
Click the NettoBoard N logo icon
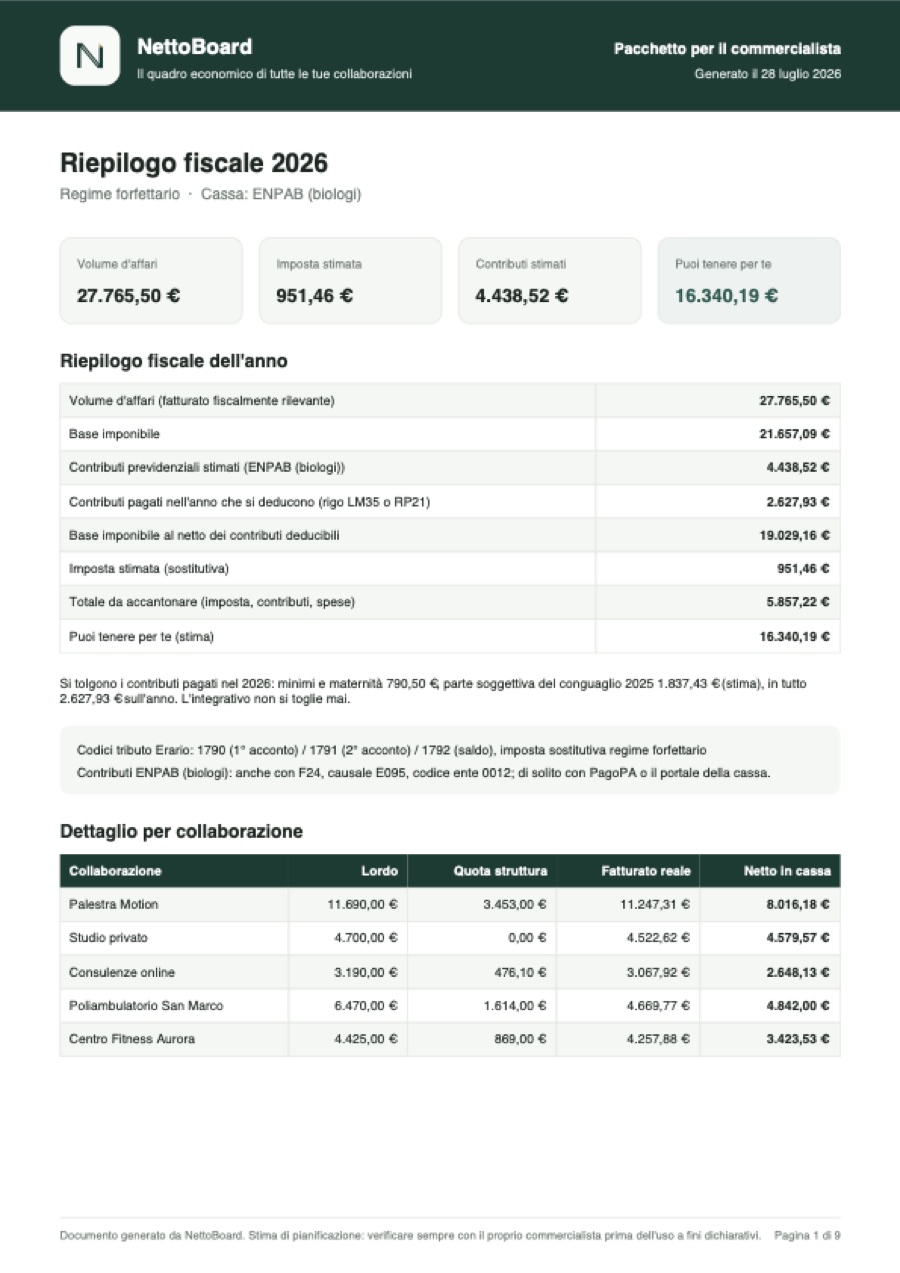(x=90, y=56)
